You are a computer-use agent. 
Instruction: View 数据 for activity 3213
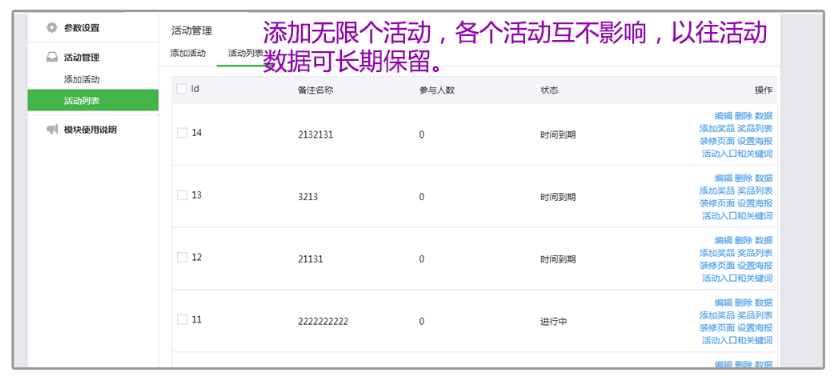pos(763,178)
